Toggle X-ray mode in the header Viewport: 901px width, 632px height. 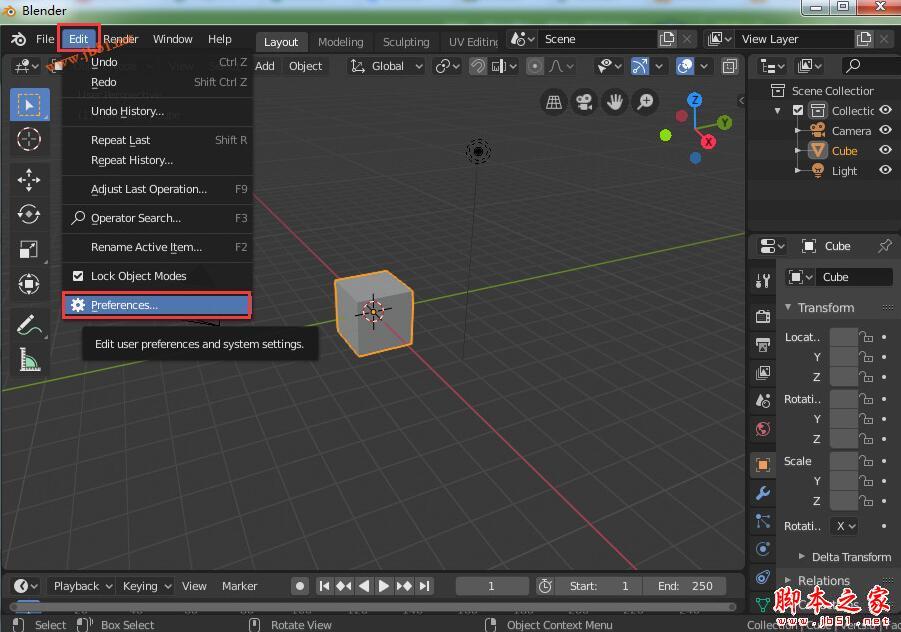tap(729, 67)
